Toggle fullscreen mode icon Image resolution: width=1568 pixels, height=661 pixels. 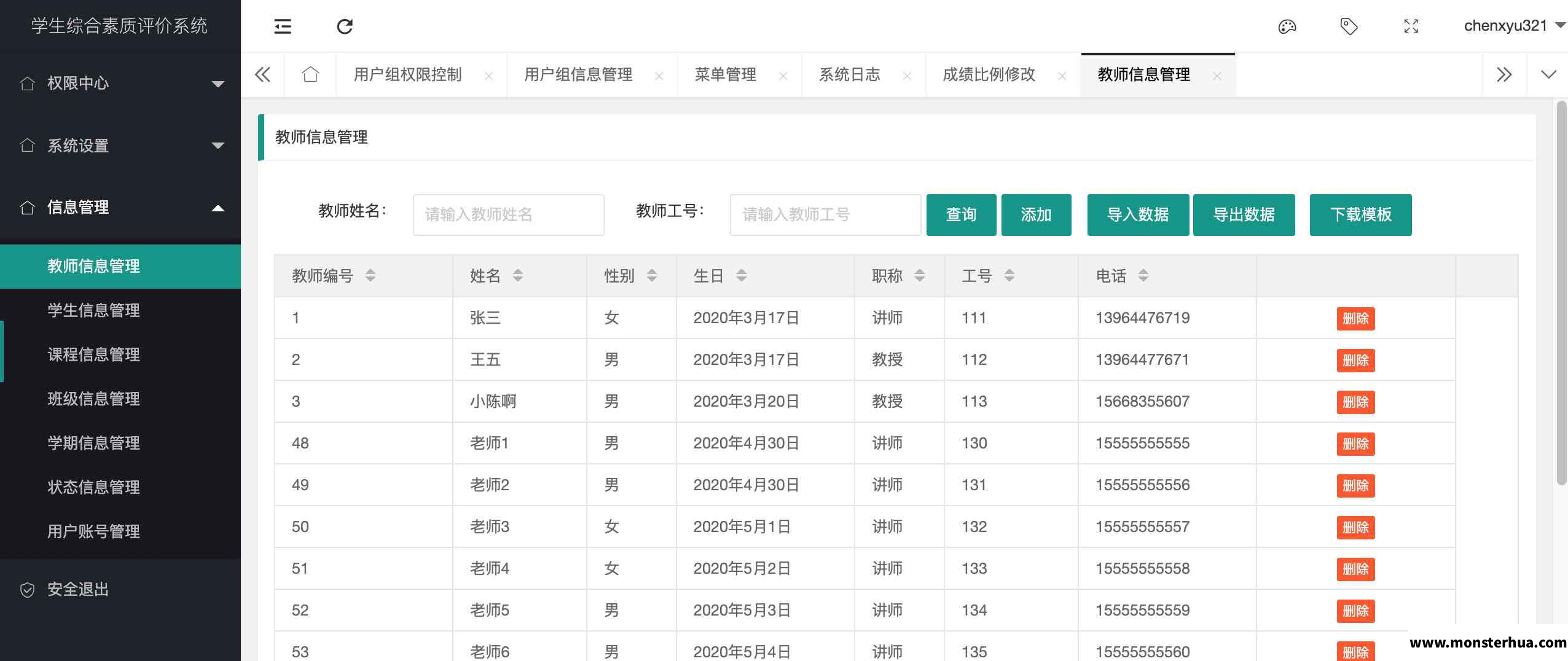click(1411, 26)
